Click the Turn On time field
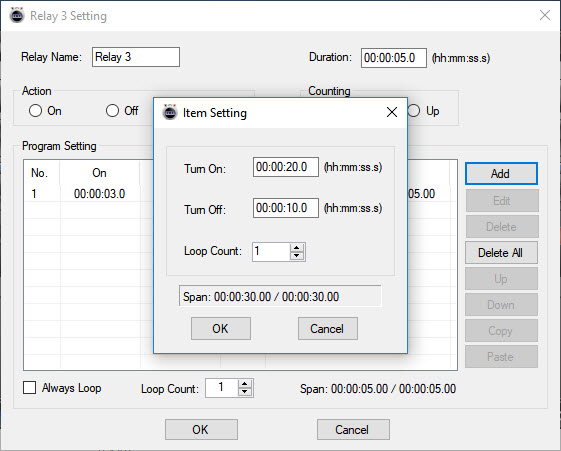The image size is (561, 451). (x=286, y=167)
